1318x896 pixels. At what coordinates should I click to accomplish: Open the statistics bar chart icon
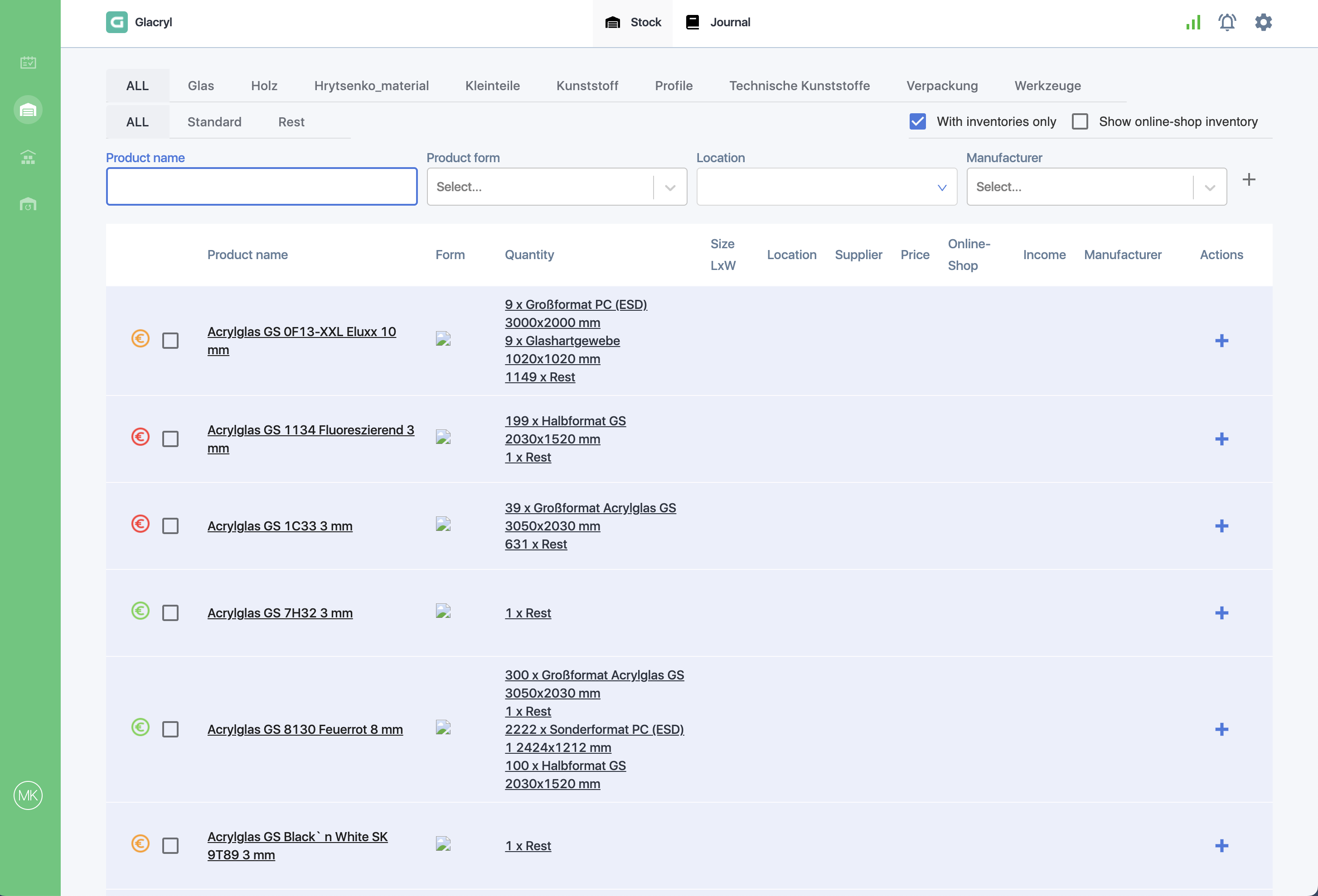pos(1192,22)
